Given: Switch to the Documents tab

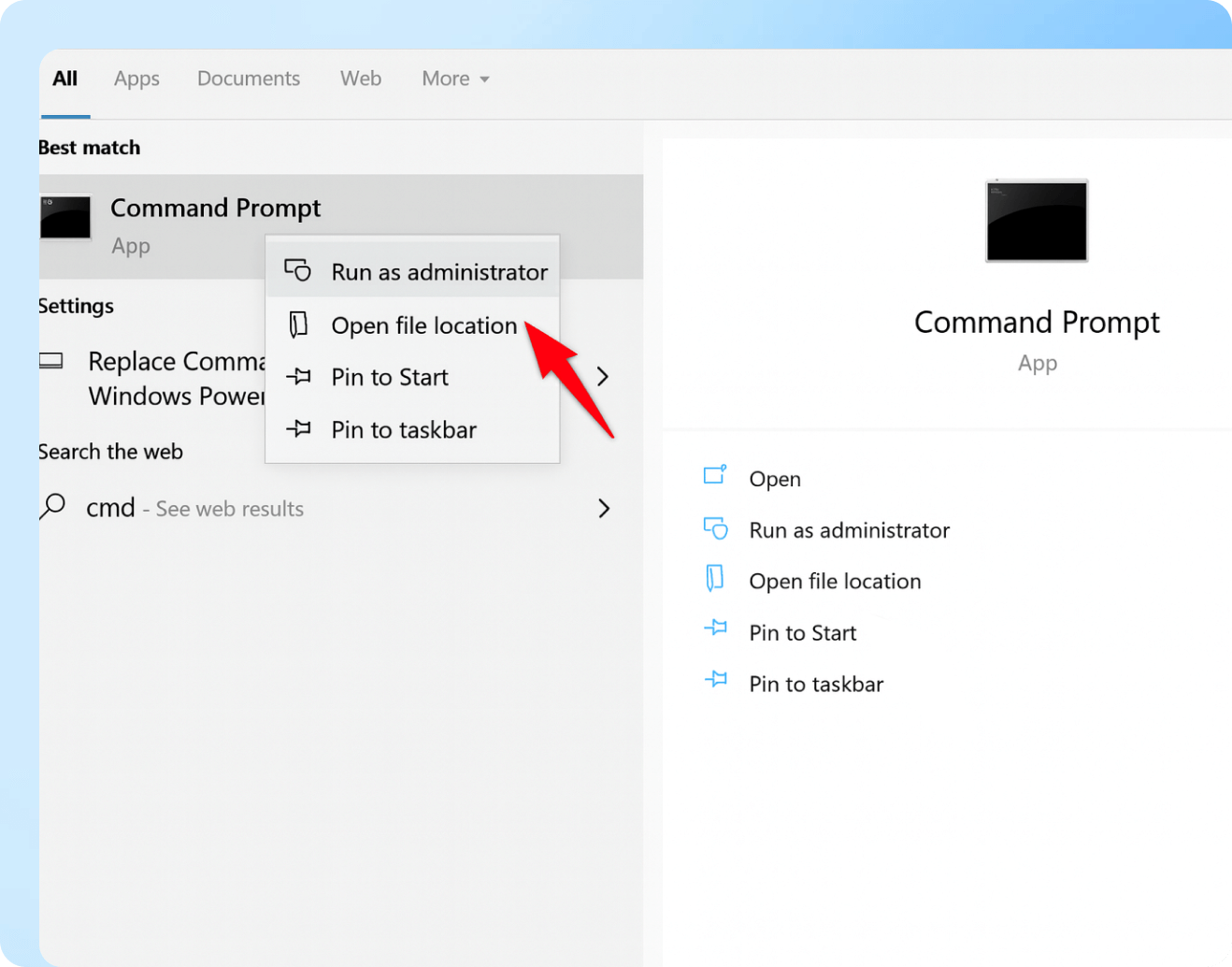Looking at the screenshot, I should point(249,79).
